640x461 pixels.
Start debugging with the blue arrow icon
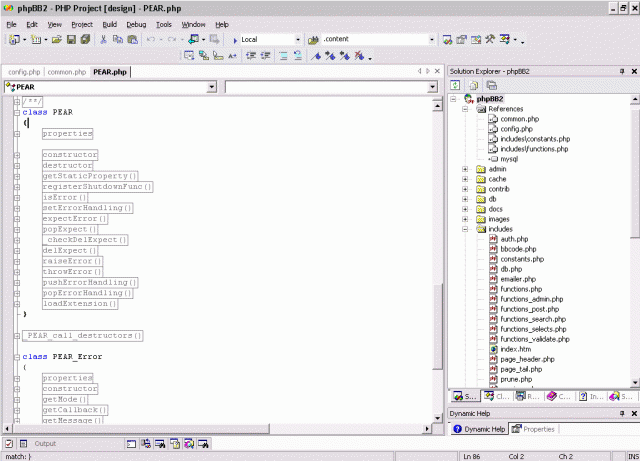pyautogui.click(x=235, y=40)
